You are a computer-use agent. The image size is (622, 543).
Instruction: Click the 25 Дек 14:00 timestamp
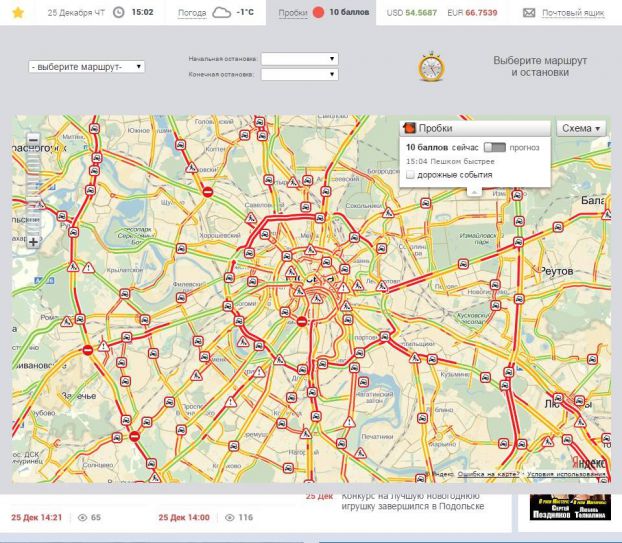click(x=184, y=517)
